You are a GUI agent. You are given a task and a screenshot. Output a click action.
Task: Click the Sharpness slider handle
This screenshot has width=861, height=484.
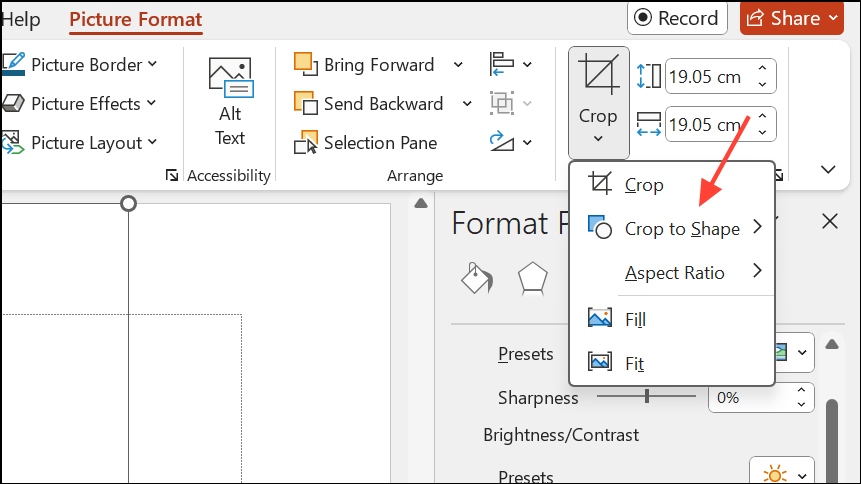[647, 396]
